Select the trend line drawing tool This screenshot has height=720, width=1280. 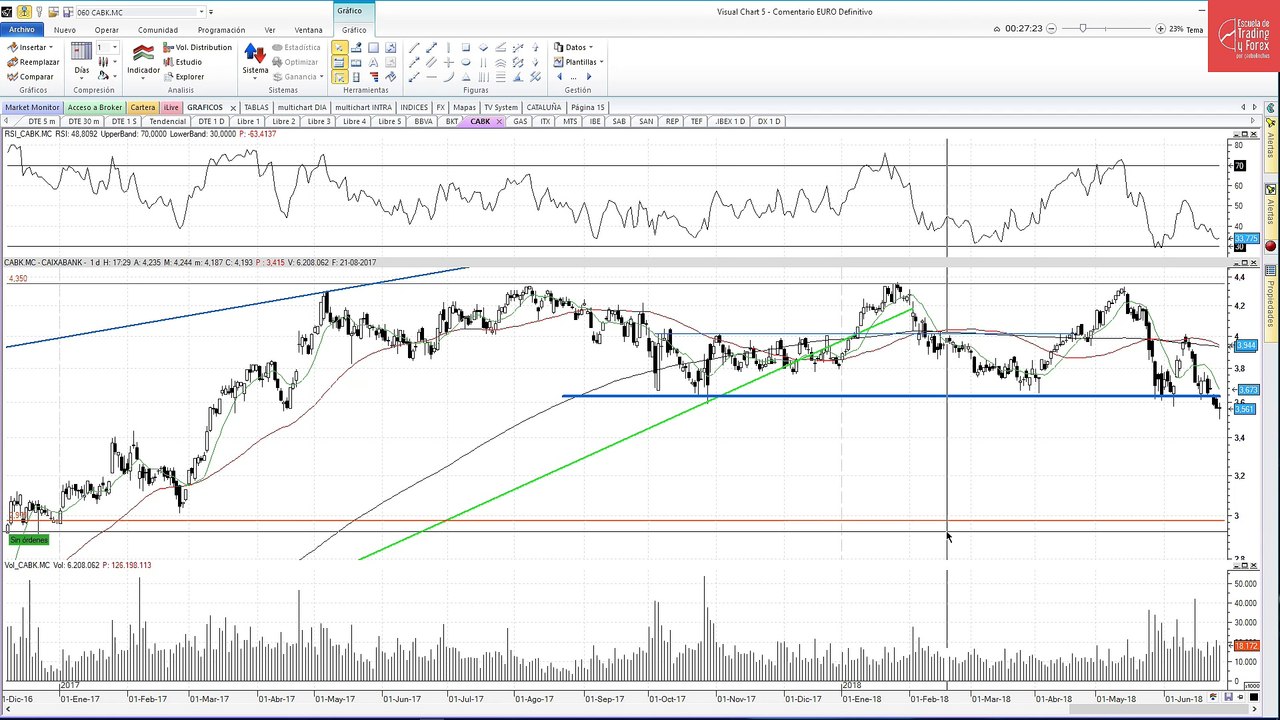pos(415,47)
